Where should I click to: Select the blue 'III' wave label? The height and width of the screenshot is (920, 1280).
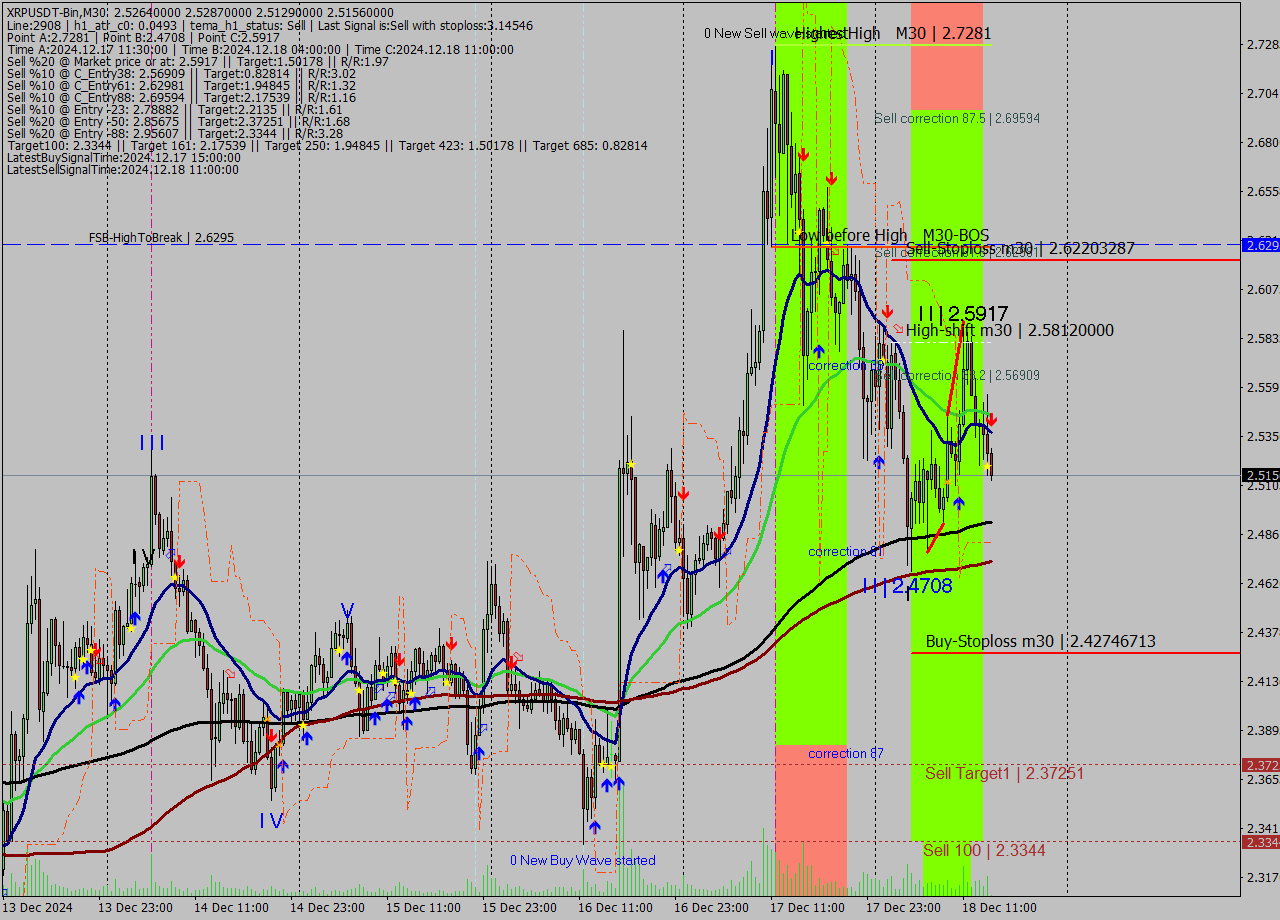152,443
